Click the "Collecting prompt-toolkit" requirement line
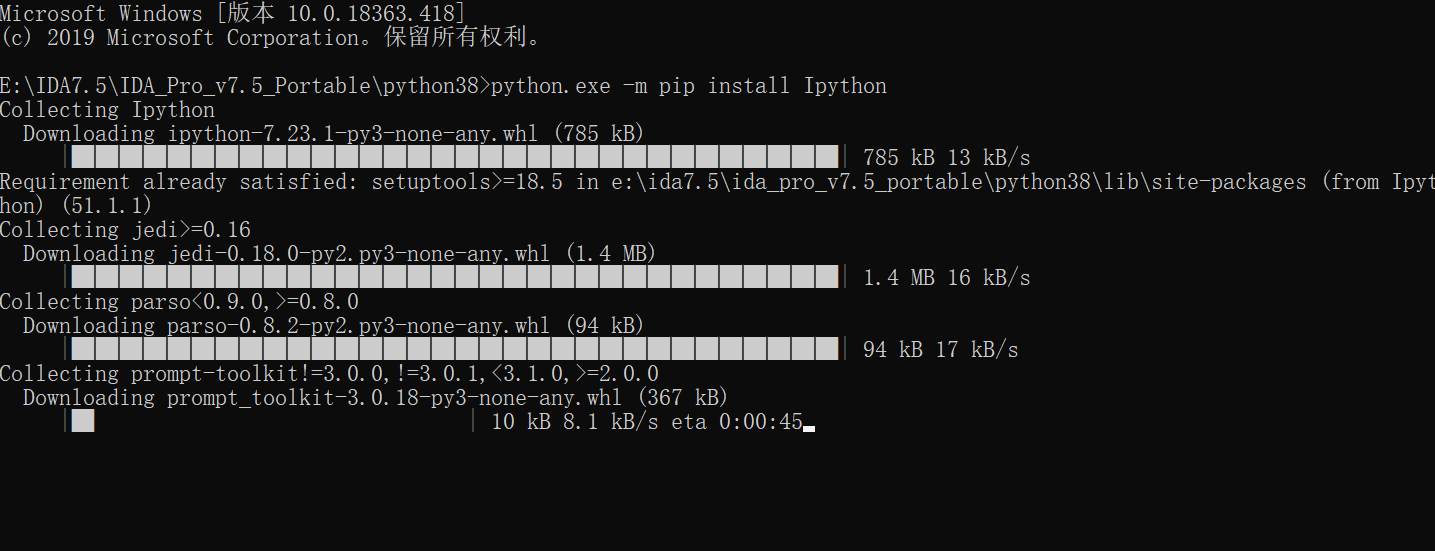Screen dimensions: 1435x551 click(329, 374)
